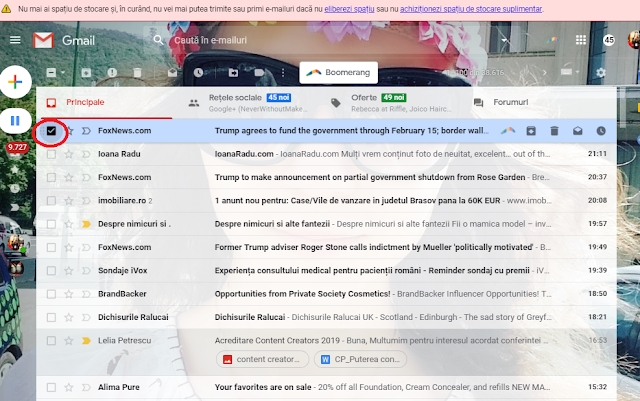The image size is (640, 401).
Task: Select the Ioana Radu email checkbox
Action: pyautogui.click(x=51, y=154)
